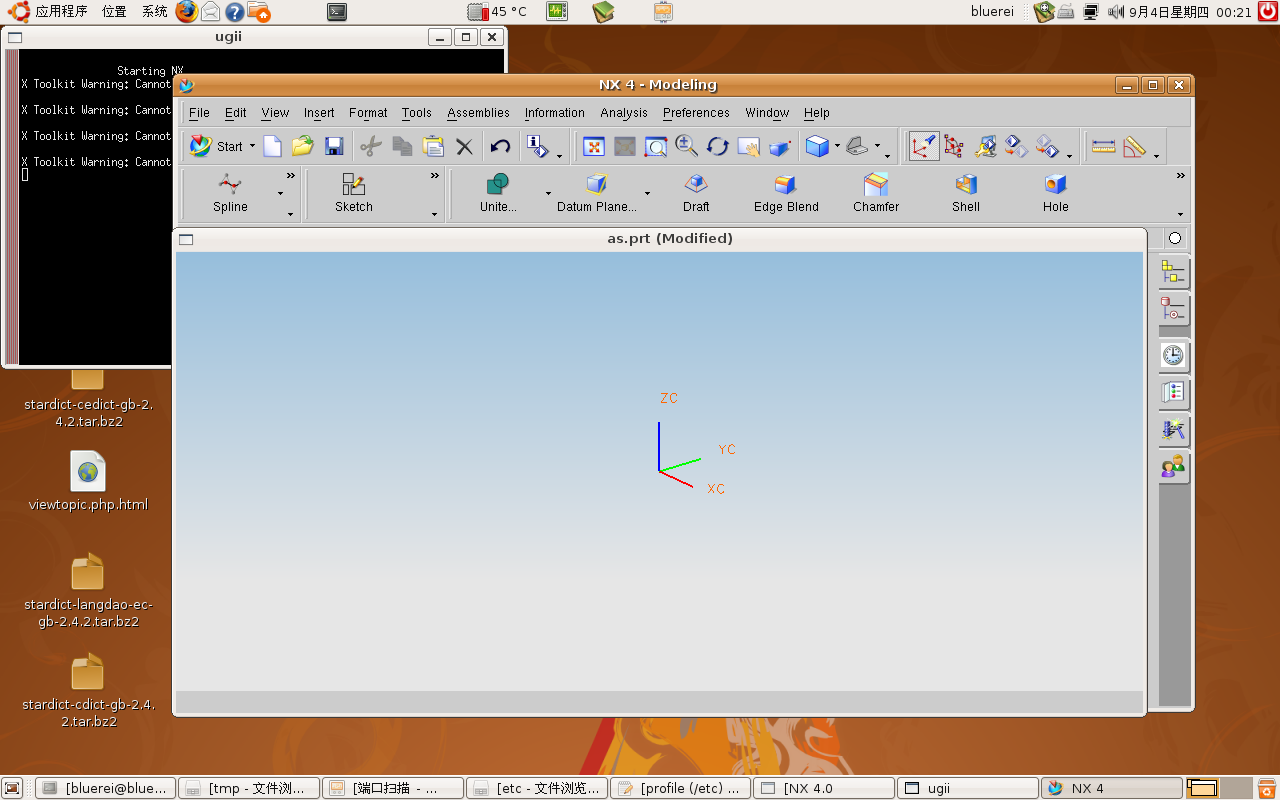Image resolution: width=1280 pixels, height=800 pixels.
Task: Open the terminal launcher in top panel
Action: pos(338,12)
